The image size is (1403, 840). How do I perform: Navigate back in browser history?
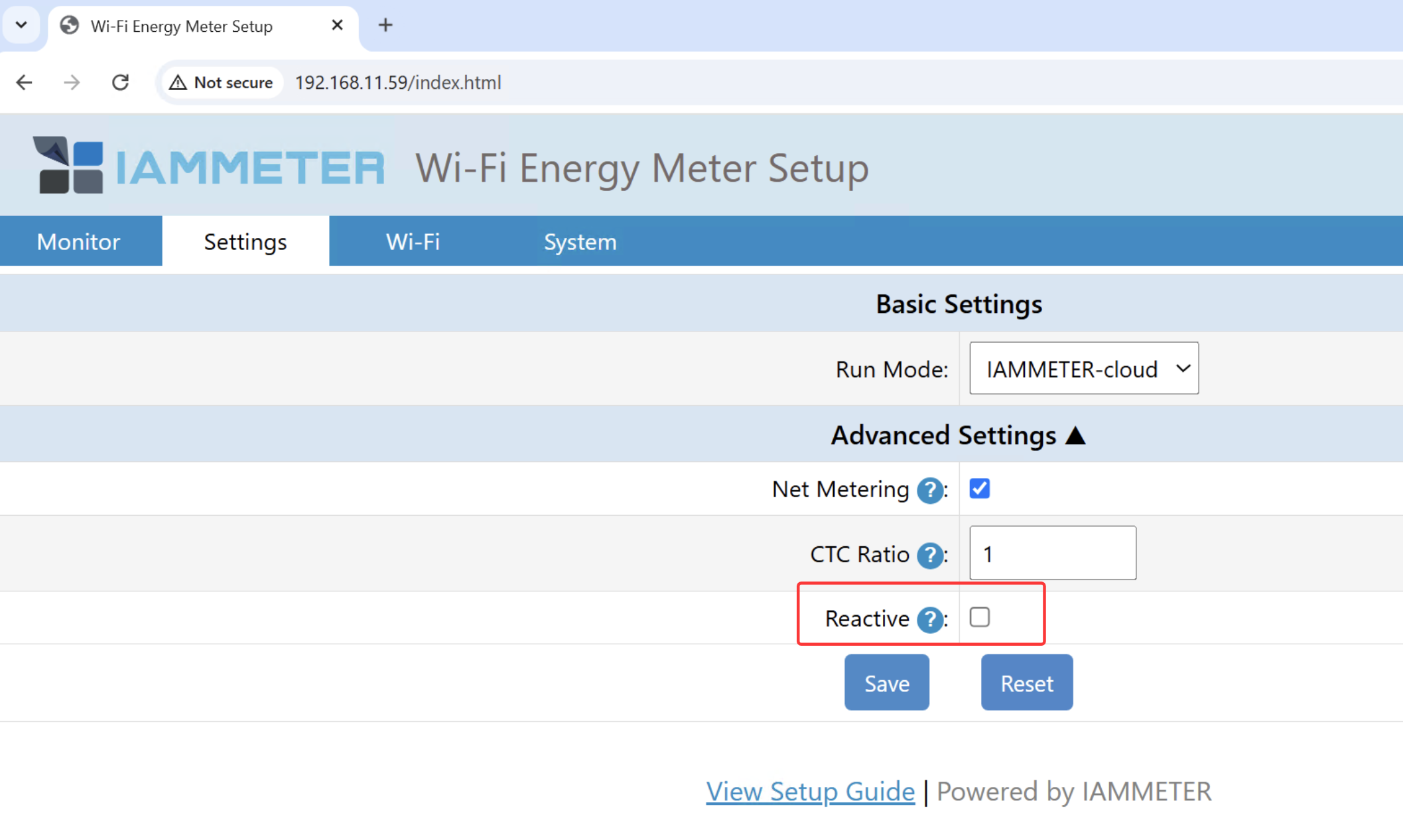(24, 82)
